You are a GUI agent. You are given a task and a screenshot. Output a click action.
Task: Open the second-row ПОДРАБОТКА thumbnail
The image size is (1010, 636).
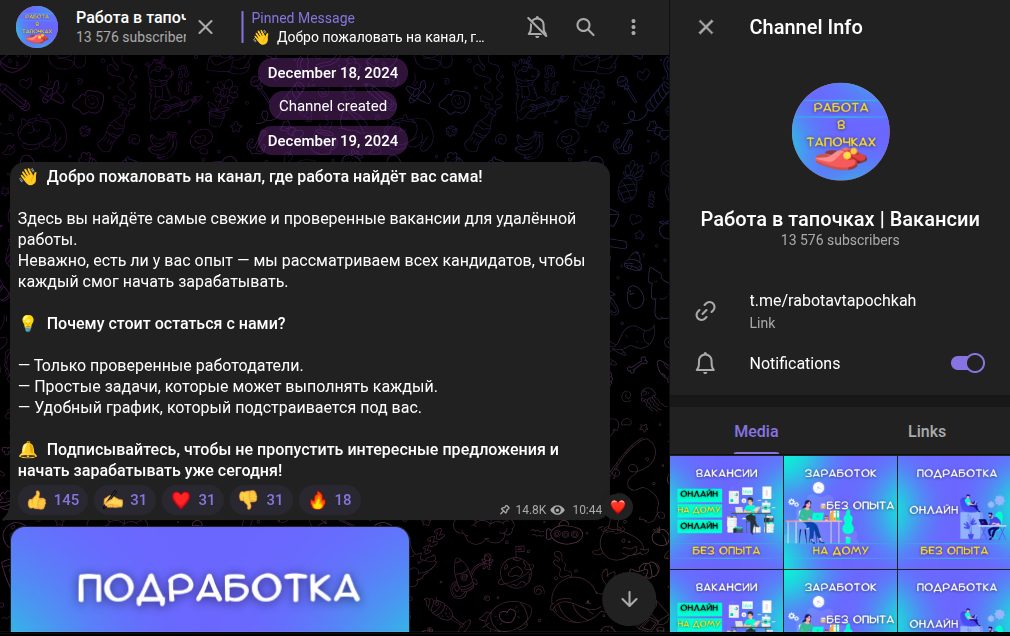[x=954, y=601]
